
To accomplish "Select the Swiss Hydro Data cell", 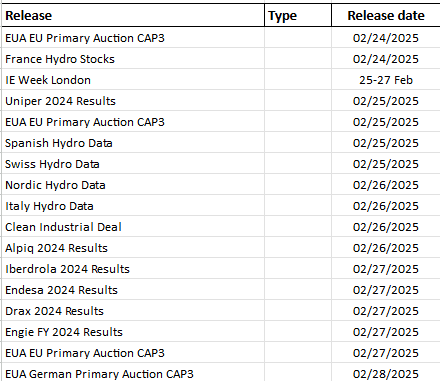I will click(133, 164).
